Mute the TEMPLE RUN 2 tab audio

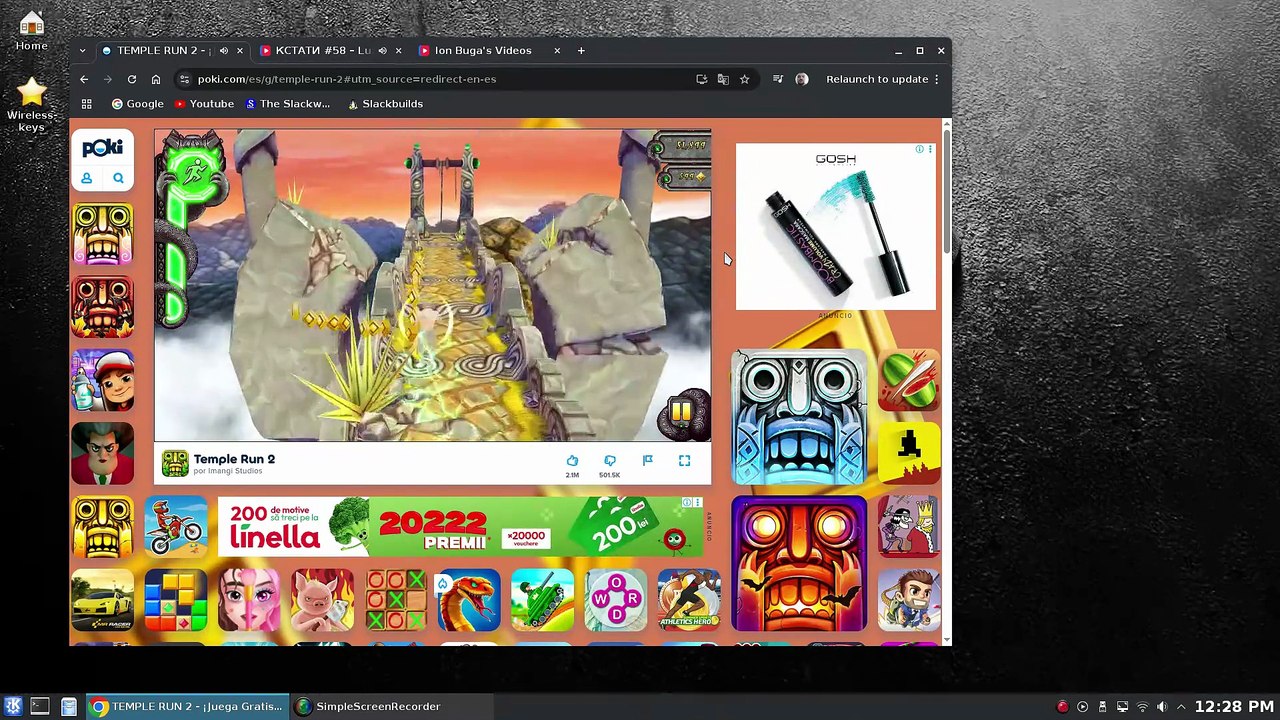[223, 51]
